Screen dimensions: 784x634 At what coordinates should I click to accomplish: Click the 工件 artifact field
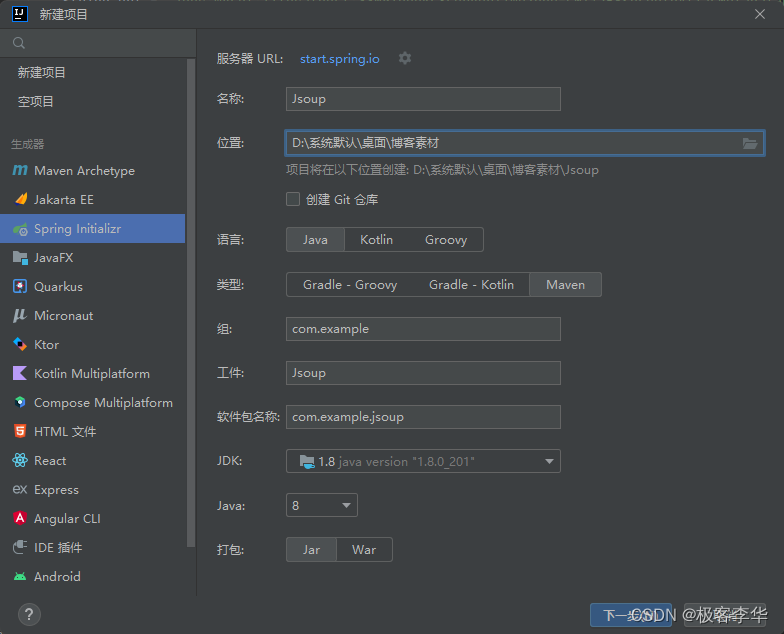pyautogui.click(x=423, y=373)
